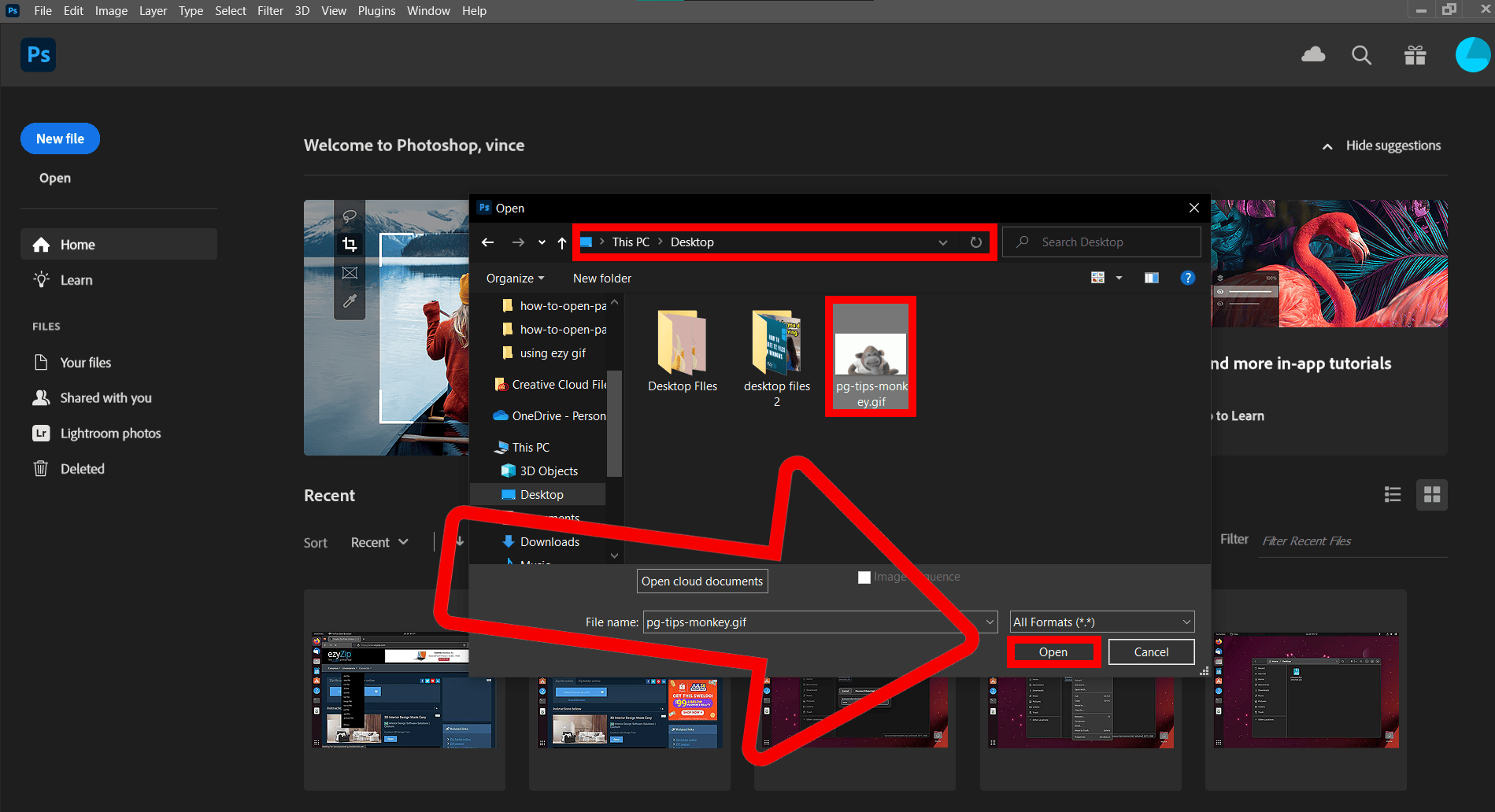Expand the All Formats file type dropdown
Image resolution: width=1495 pixels, height=812 pixels.
pos(1186,622)
